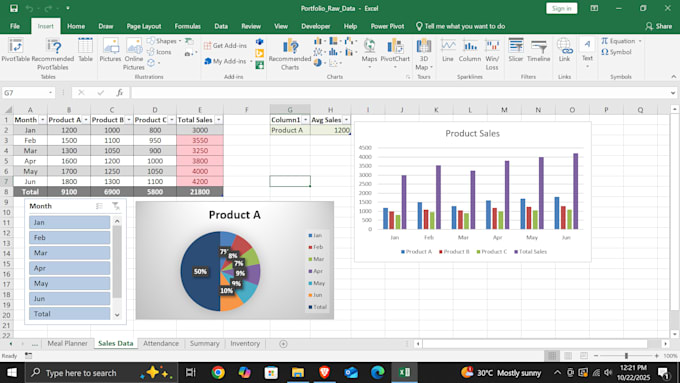This screenshot has width=680, height=383.
Task: Clear filter on Month slicer
Action: tap(115, 206)
